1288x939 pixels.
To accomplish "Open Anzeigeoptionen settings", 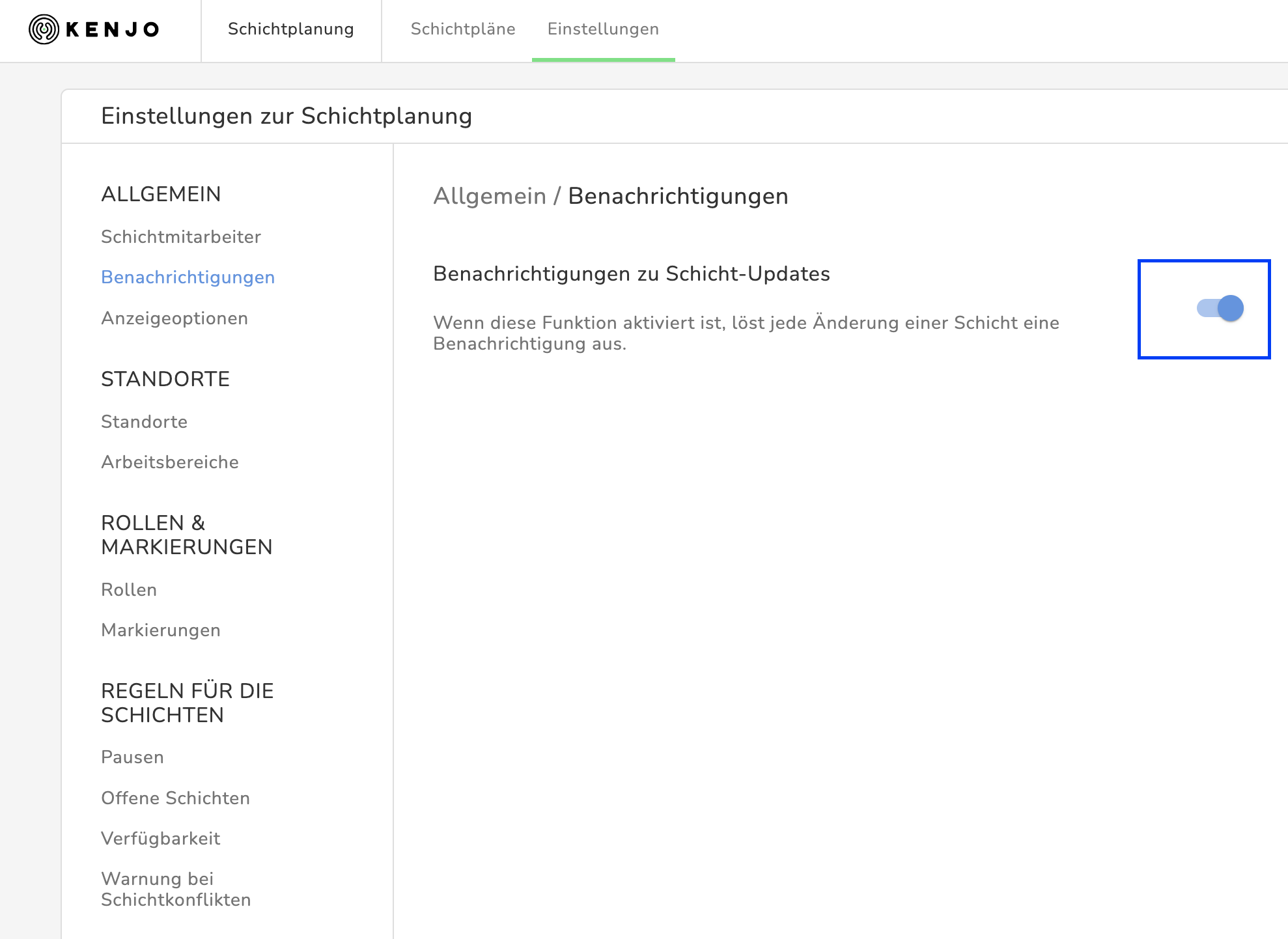I will tap(174, 318).
